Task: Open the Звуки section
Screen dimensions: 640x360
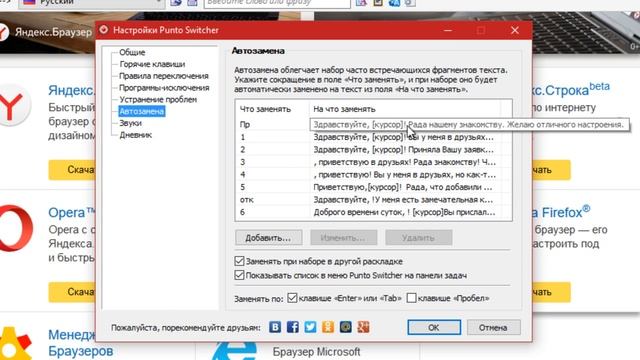Action: pyautogui.click(x=131, y=123)
